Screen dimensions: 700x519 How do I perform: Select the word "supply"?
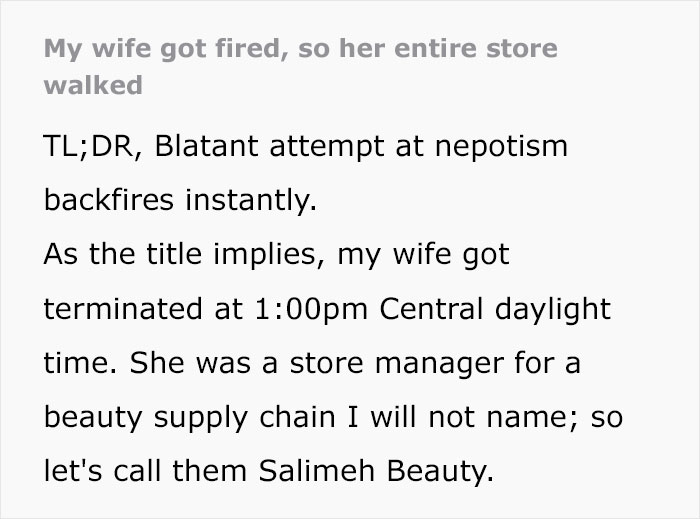pos(204,417)
